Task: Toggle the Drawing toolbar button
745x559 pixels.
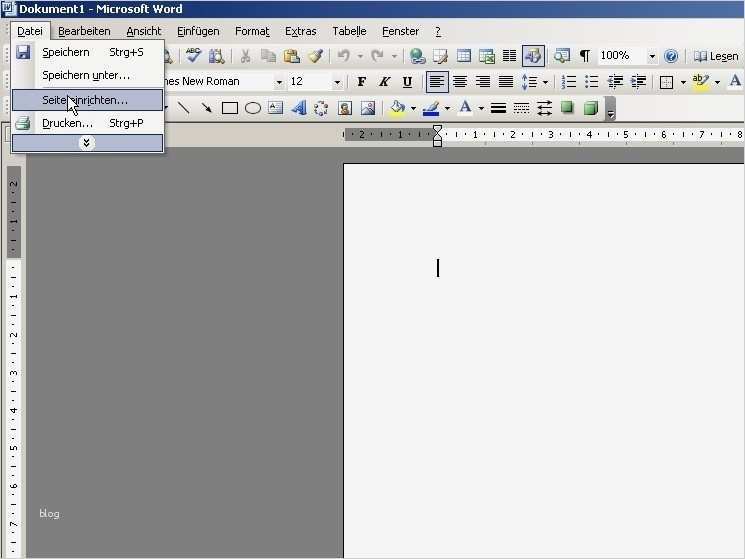Action: click(533, 56)
